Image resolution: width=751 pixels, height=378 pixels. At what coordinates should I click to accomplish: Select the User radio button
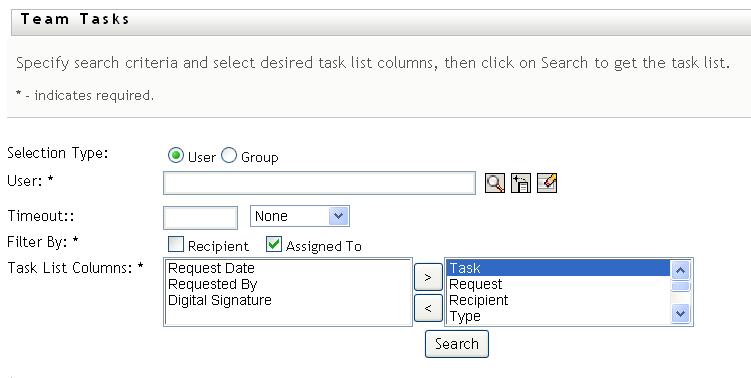pyautogui.click(x=176, y=155)
